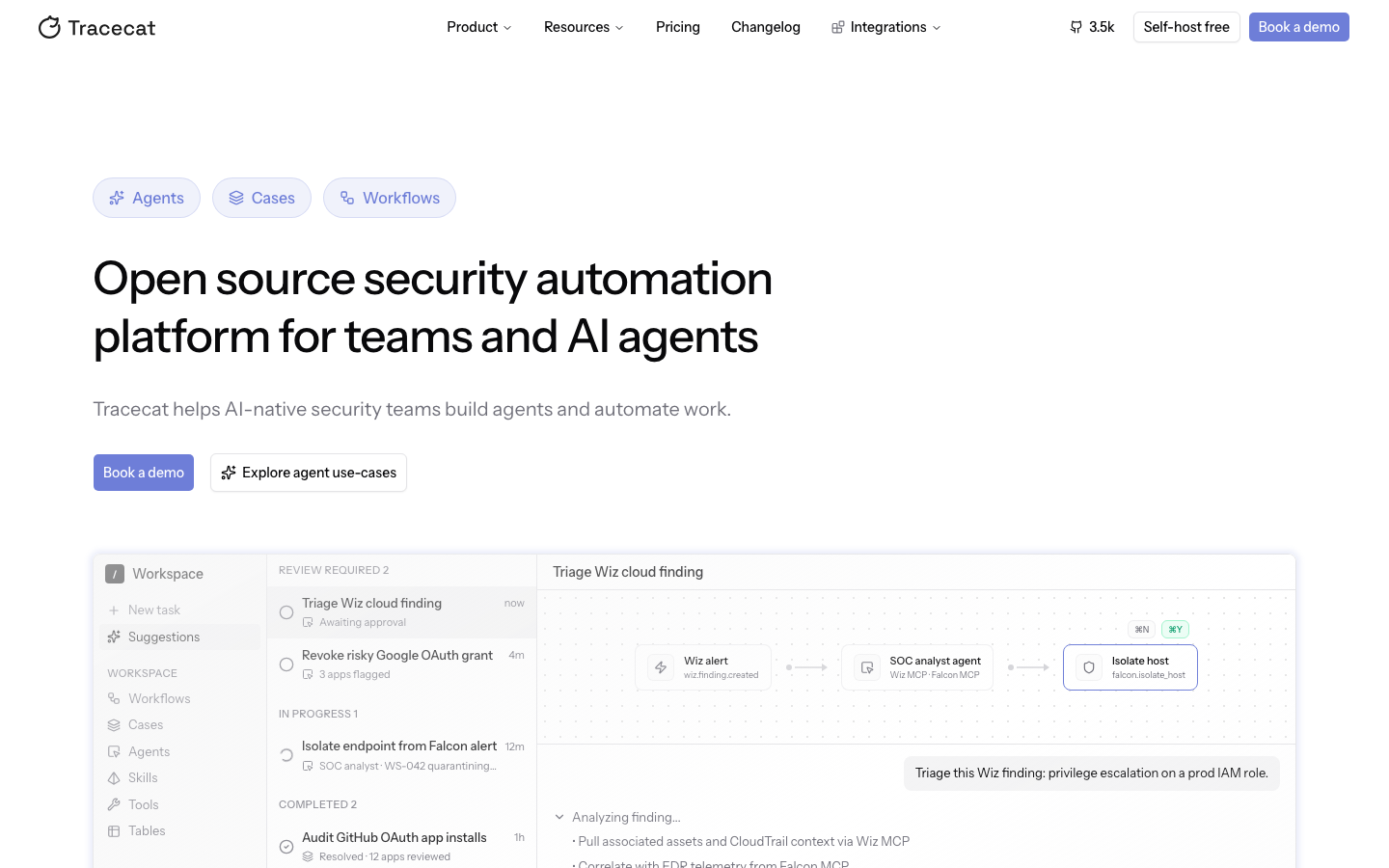Viewport: 1389px width, 868px height.
Task: Click the subtitle 'Tracecat helps AI-native security teams'
Action: pos(412,409)
